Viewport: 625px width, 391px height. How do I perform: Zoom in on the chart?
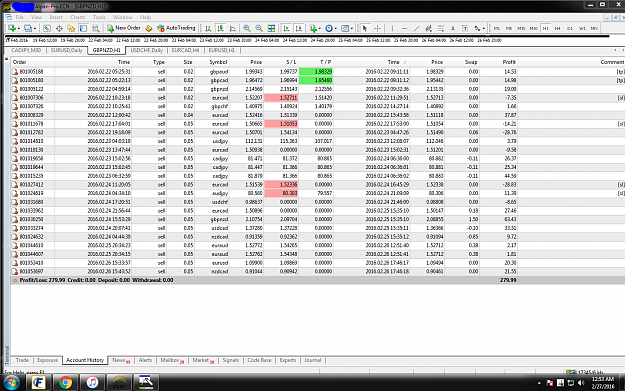tap(247, 28)
